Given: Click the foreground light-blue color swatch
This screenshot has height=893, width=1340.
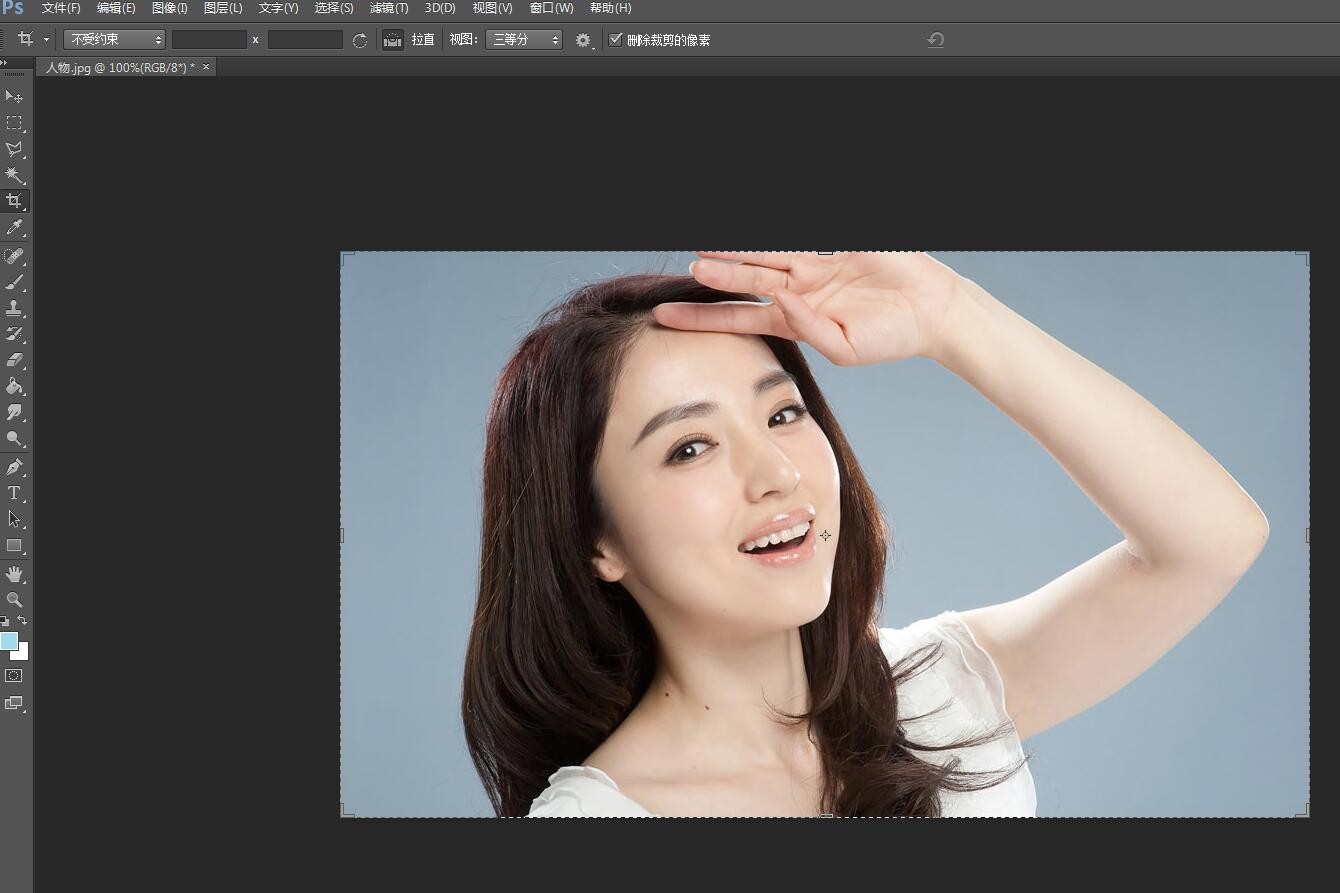Looking at the screenshot, I should (8, 640).
